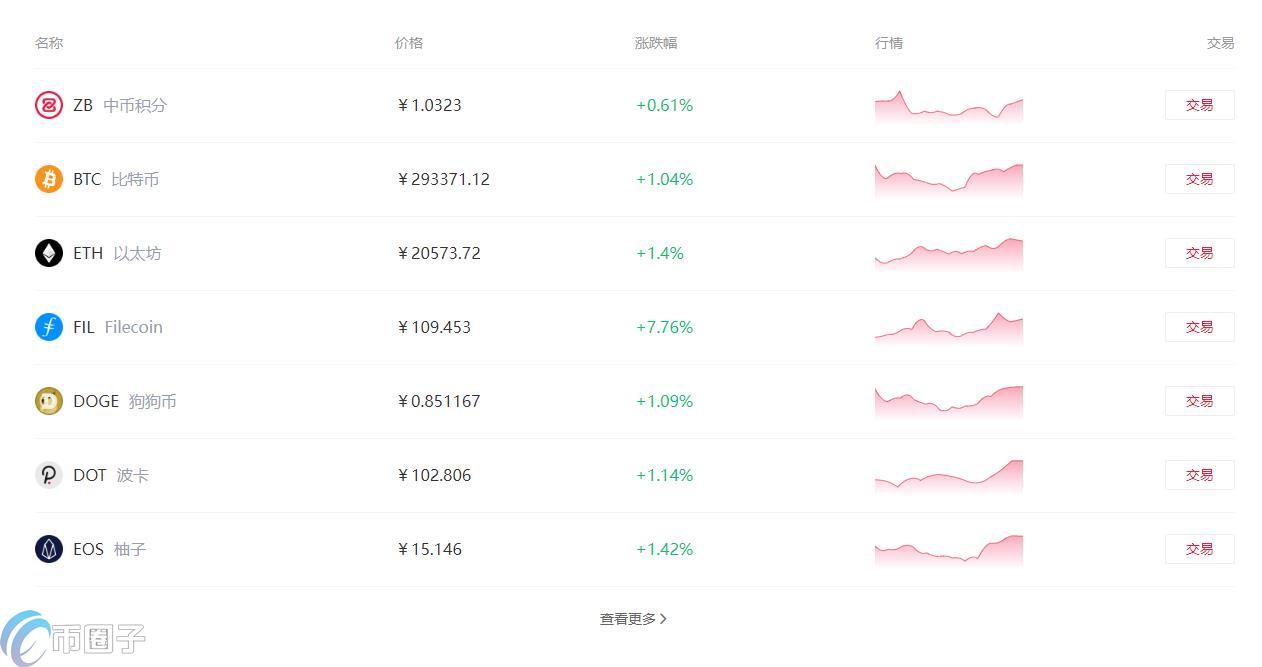Click the EOS dark circle icon
This screenshot has width=1262, height=667.
pyautogui.click(x=49, y=549)
